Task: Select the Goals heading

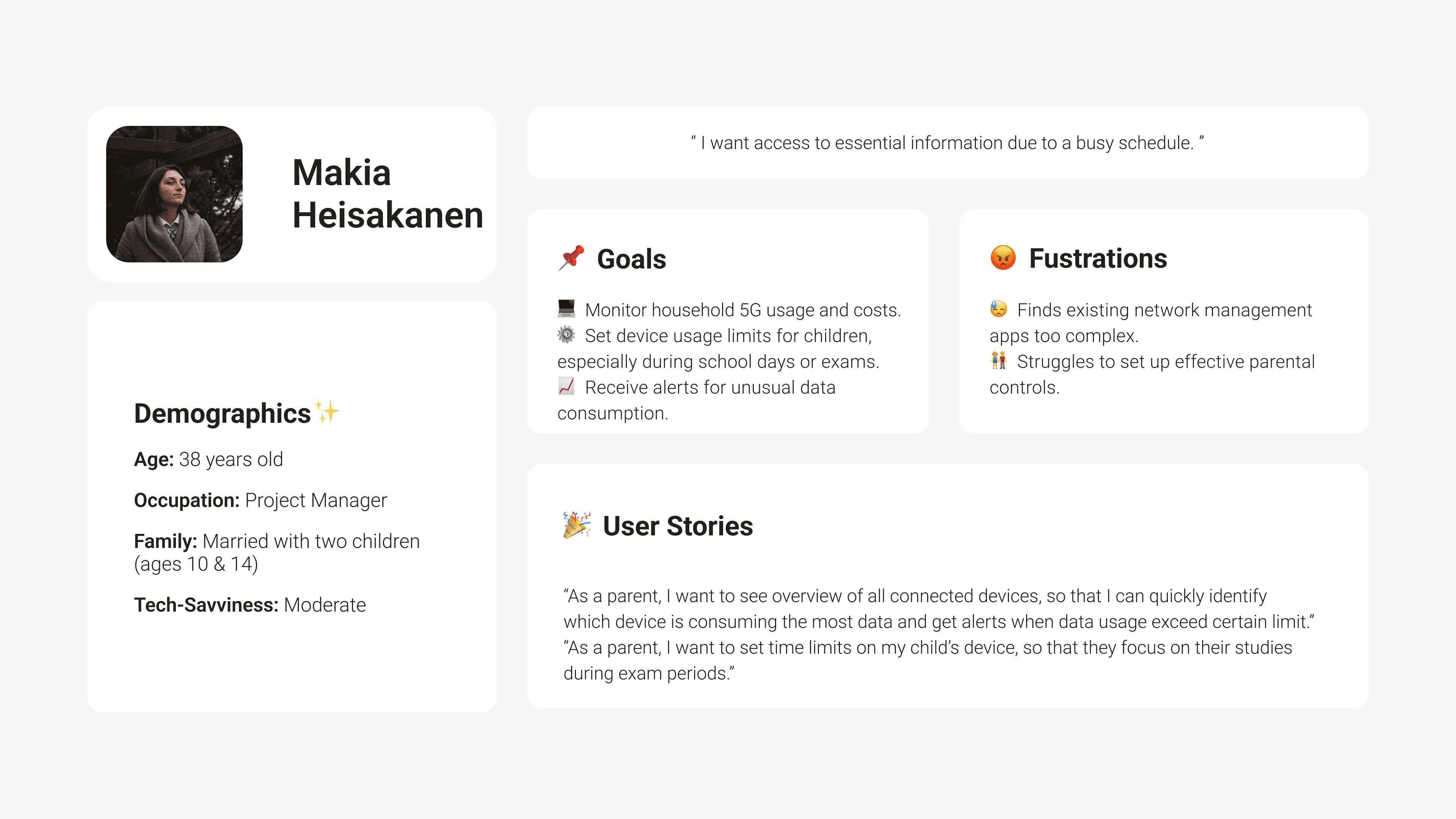Action: pyautogui.click(x=631, y=259)
